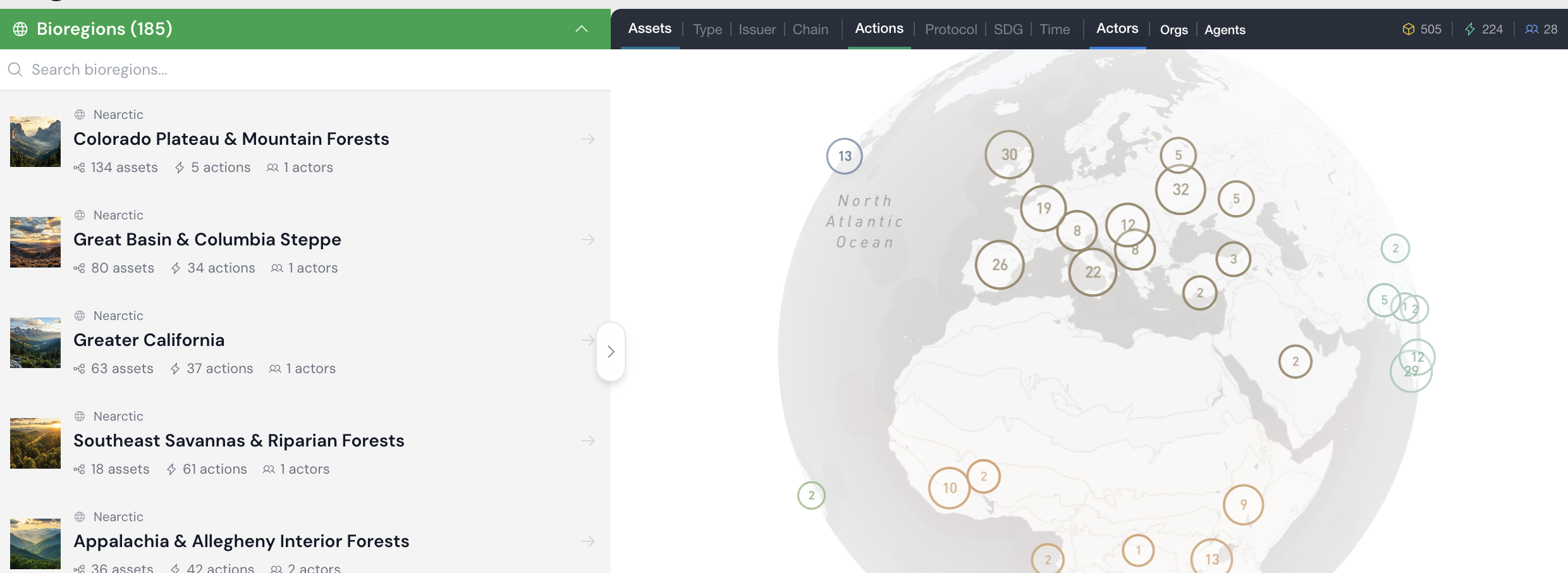The image size is (1568, 573).
Task: Toggle the Actors layer in the top bar
Action: click(1117, 28)
